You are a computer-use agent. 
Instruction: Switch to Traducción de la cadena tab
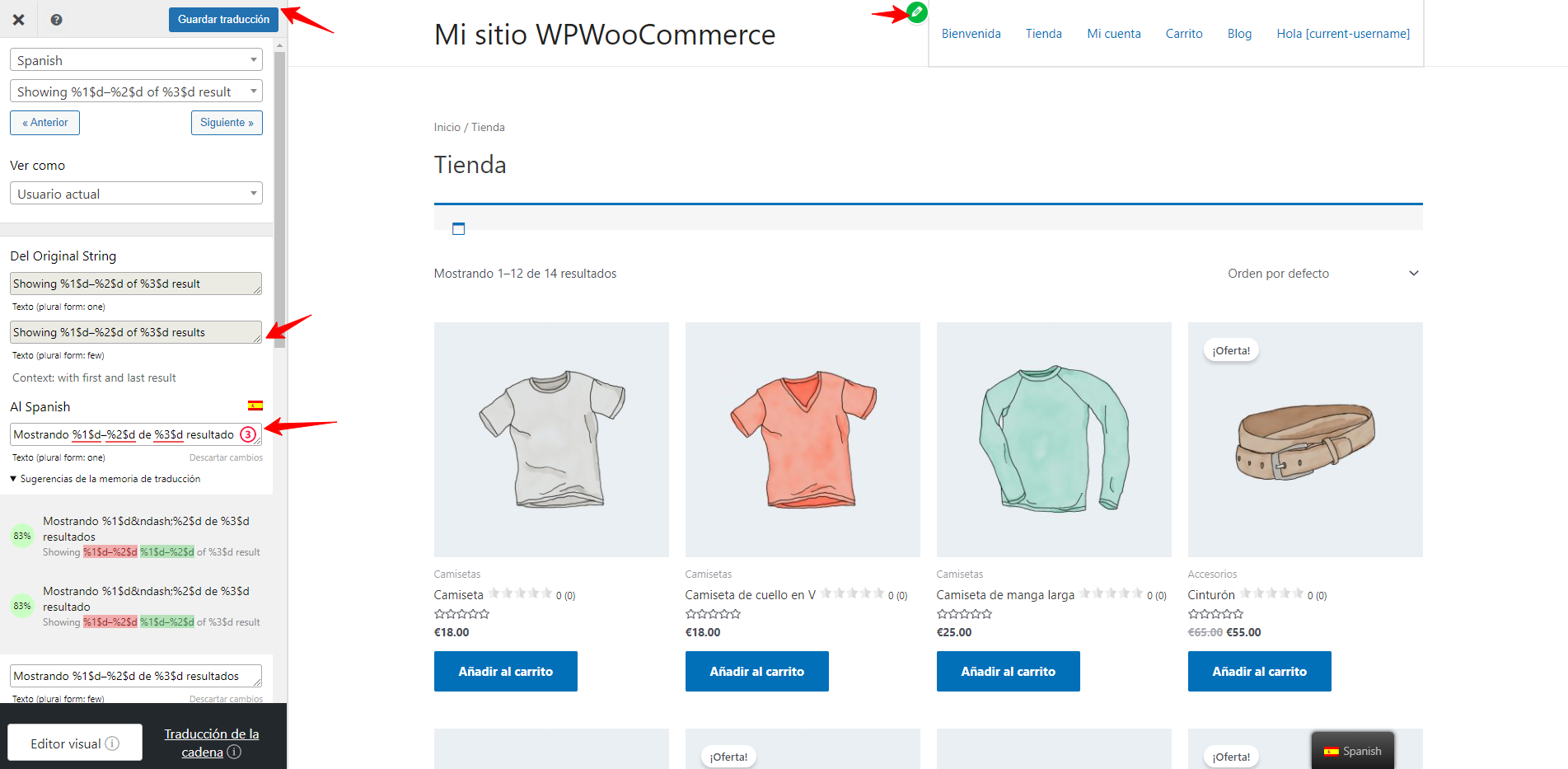[x=211, y=743]
